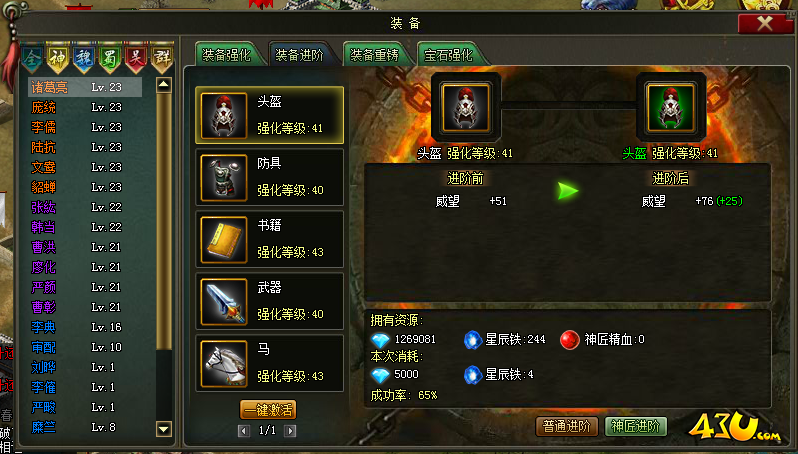Click the 群 faction banner filter
The height and width of the screenshot is (454, 798).
coord(162,59)
